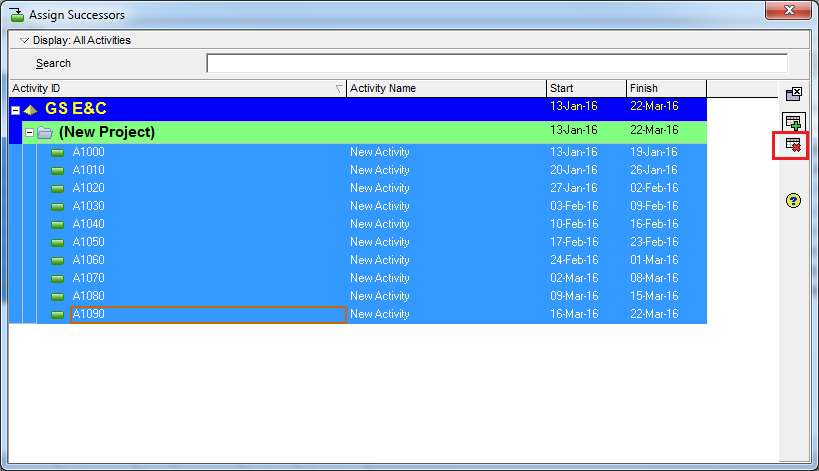Click the Remove assignment icon with red X

coord(793,145)
